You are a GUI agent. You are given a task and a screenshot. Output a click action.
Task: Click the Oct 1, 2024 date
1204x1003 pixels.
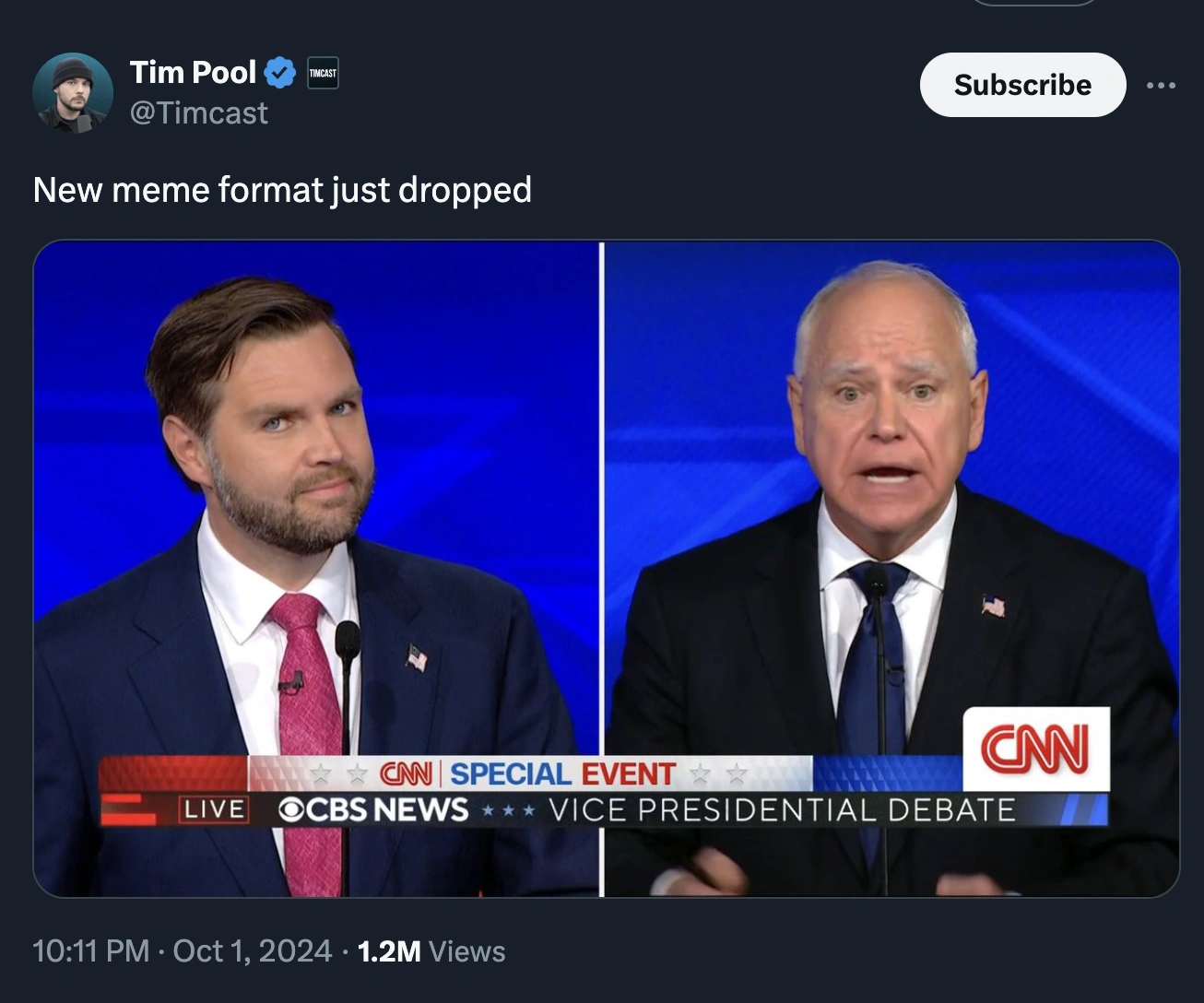(252, 950)
